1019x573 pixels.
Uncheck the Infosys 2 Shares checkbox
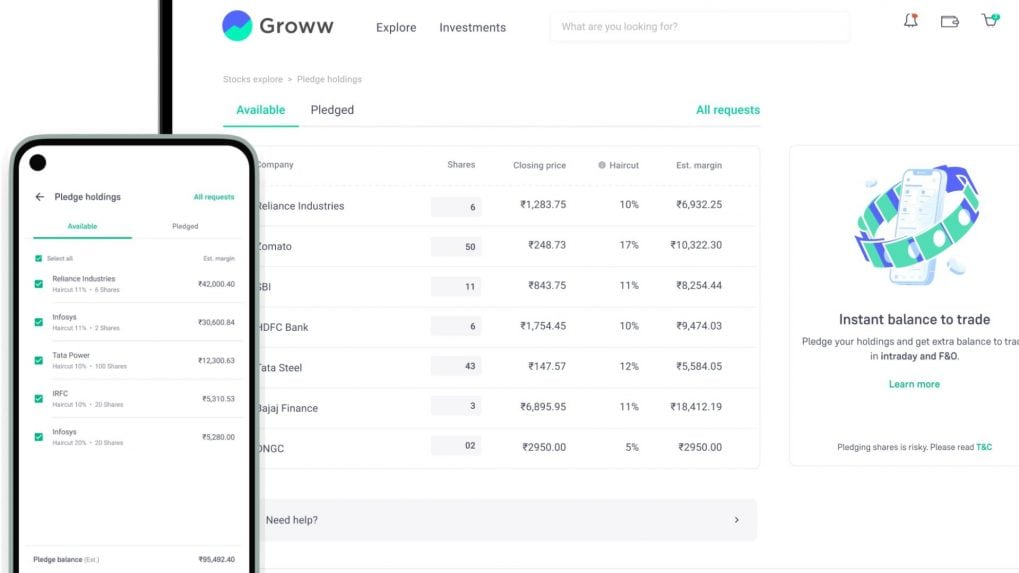38,322
